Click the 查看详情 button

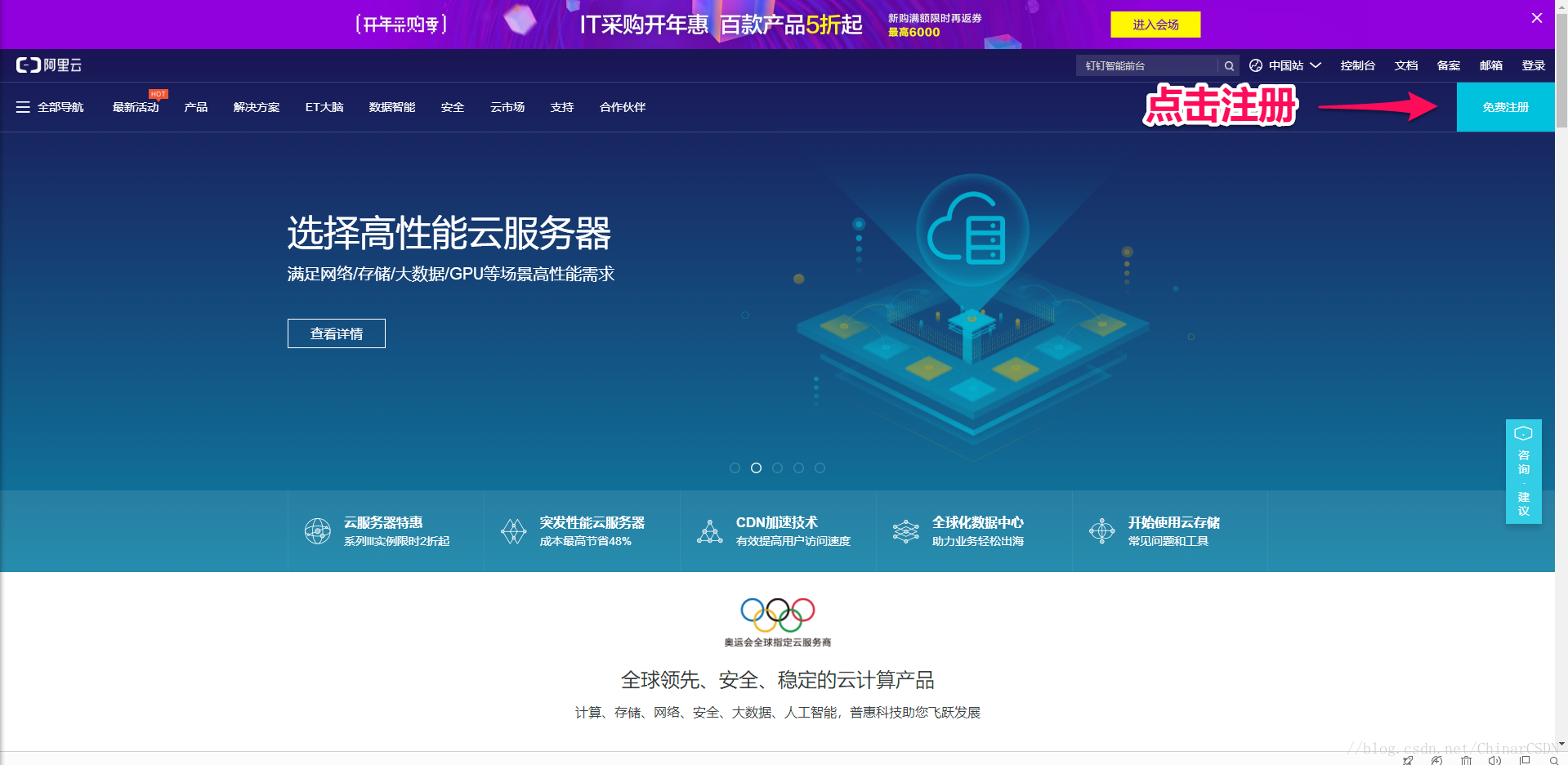click(337, 333)
